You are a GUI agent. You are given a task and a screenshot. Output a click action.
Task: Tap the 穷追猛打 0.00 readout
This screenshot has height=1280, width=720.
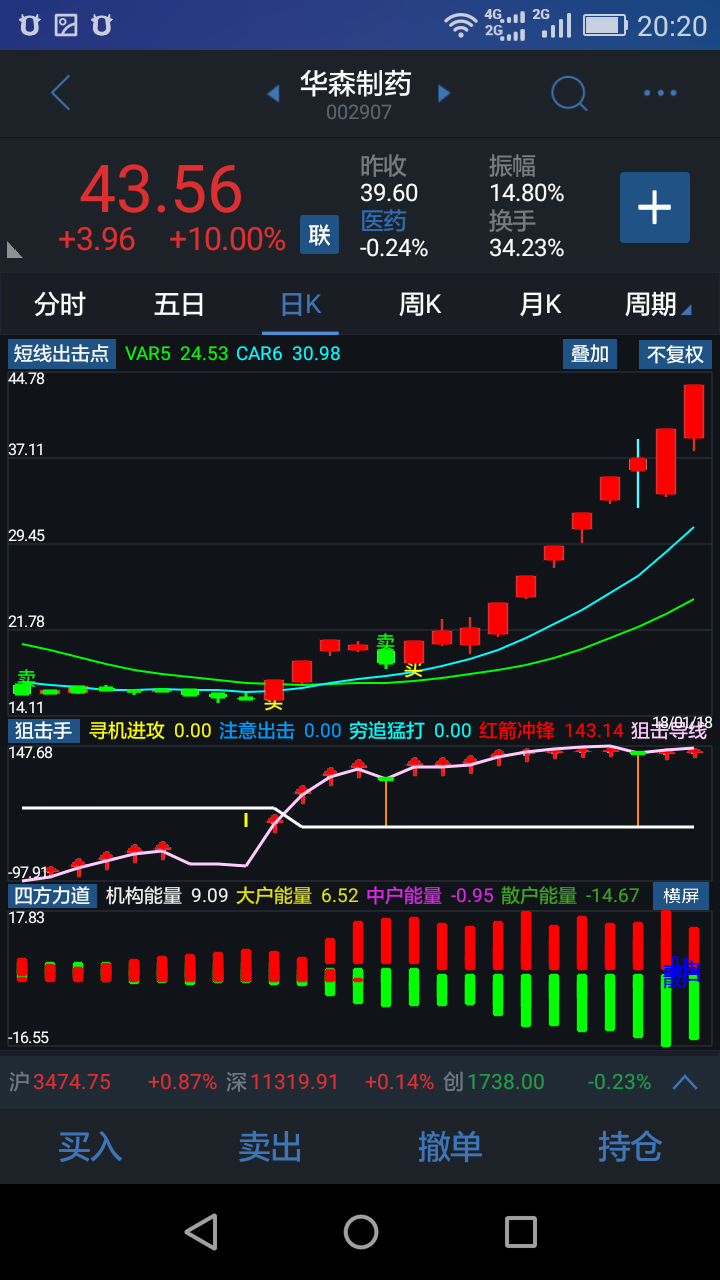pos(410,731)
